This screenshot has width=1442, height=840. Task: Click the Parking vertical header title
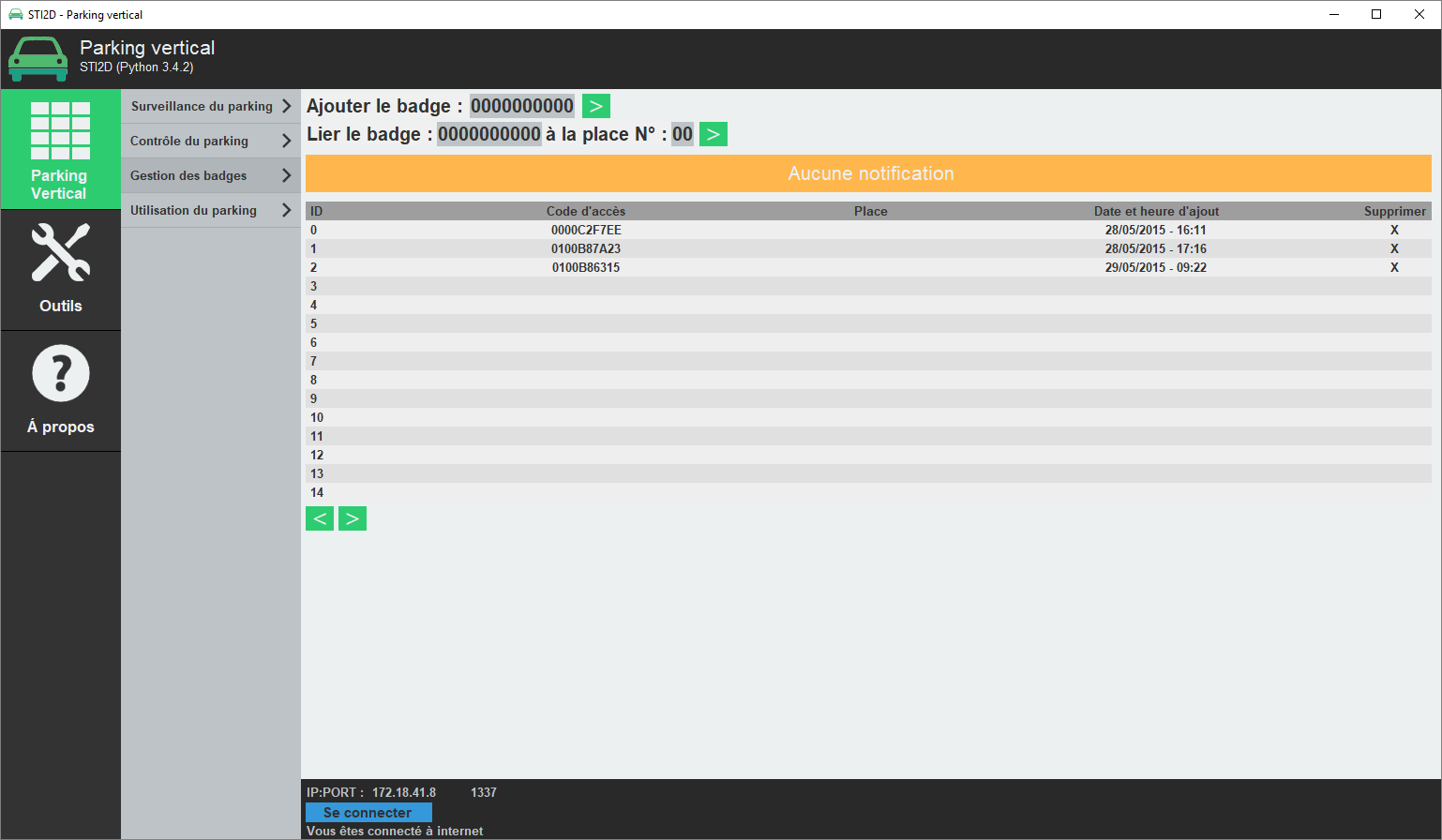click(147, 48)
